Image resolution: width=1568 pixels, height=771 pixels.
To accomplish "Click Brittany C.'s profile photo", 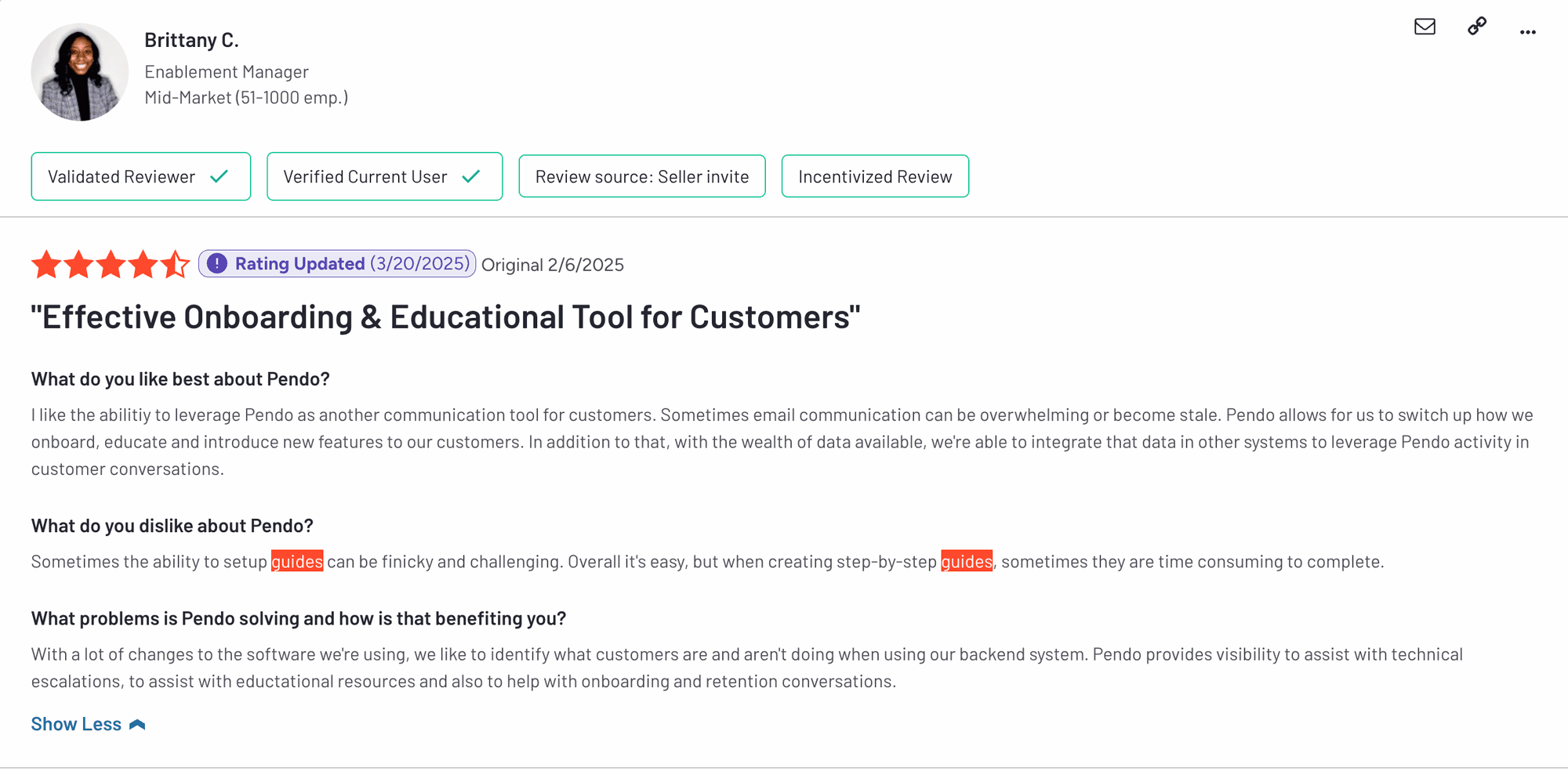I will [x=79, y=72].
